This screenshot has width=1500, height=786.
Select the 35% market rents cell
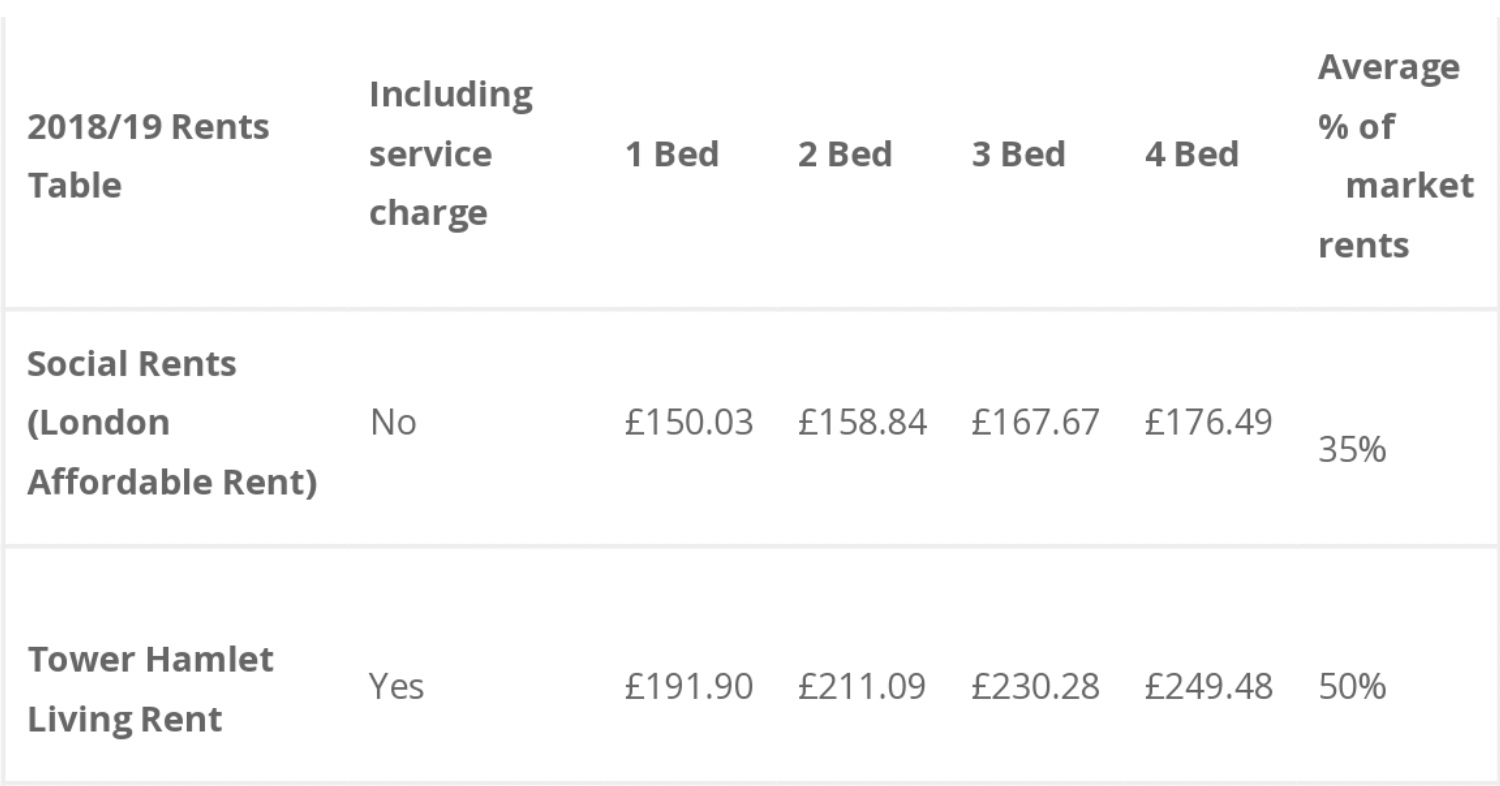[x=1352, y=450]
